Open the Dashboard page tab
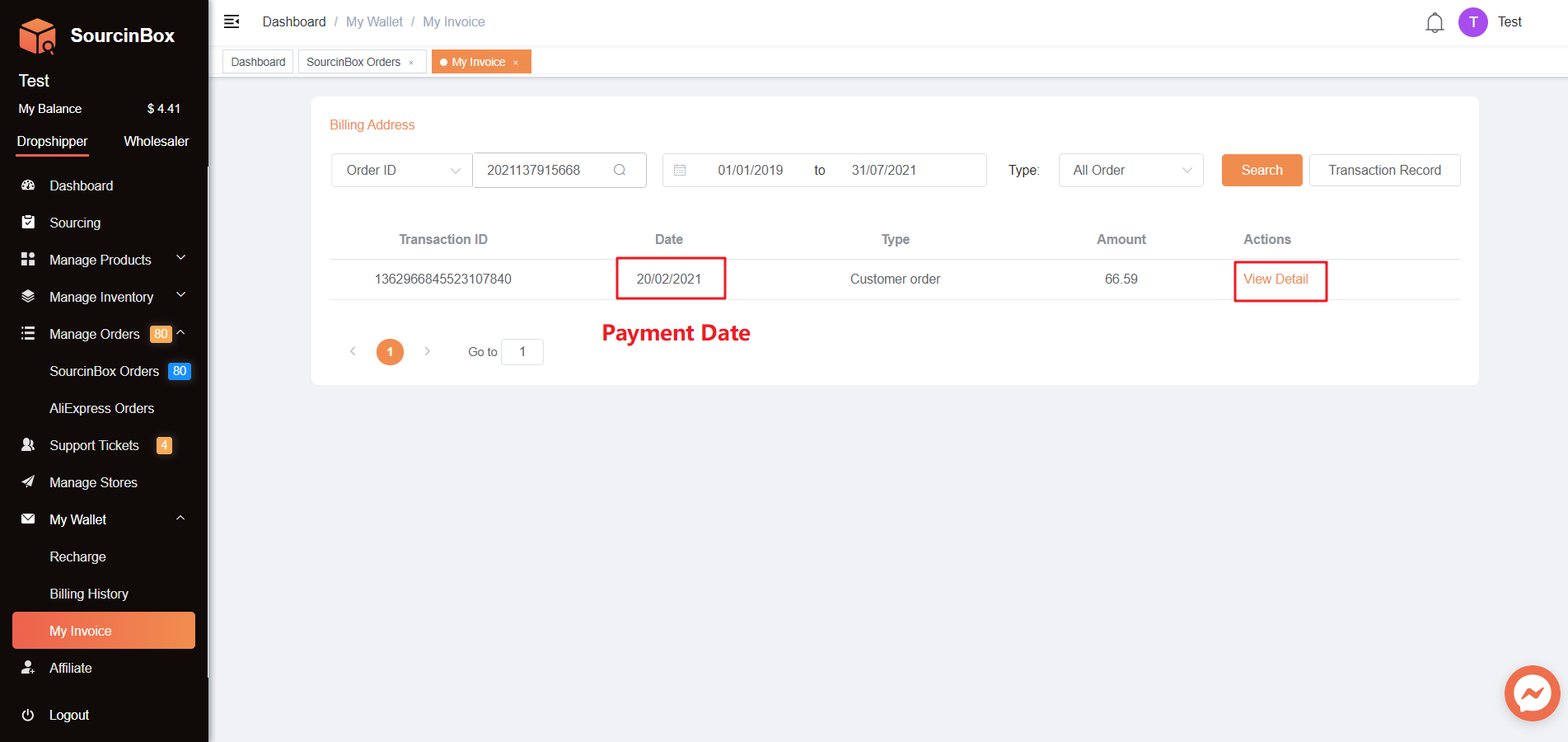This screenshot has width=1568, height=742. (258, 62)
